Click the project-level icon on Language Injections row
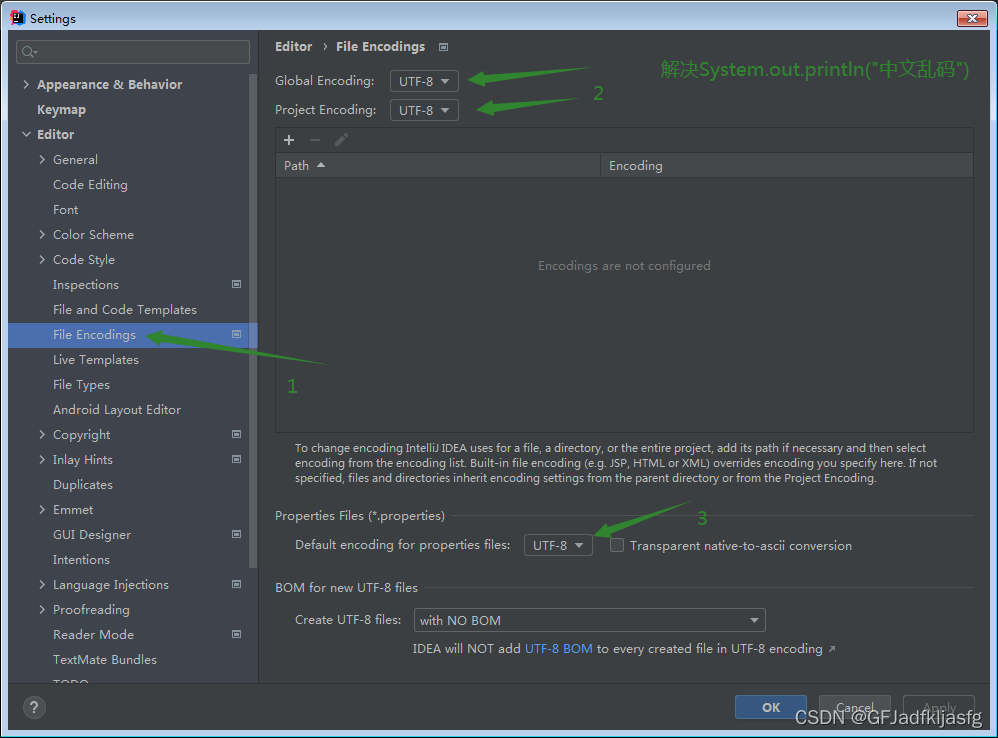The height and width of the screenshot is (738, 998). pyautogui.click(x=237, y=585)
